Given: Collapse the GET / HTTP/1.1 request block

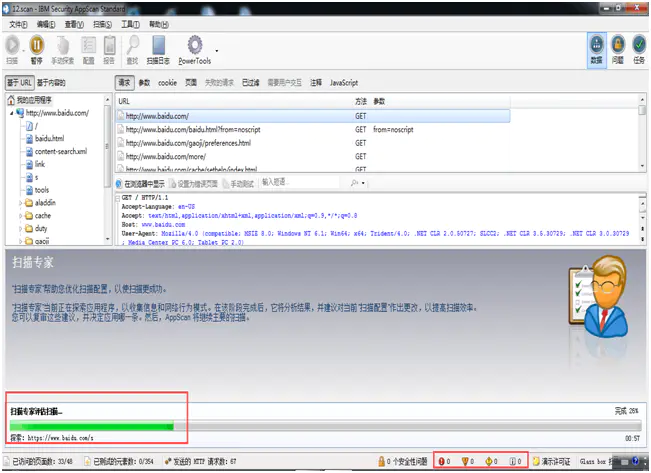Looking at the screenshot, I should 118,198.
